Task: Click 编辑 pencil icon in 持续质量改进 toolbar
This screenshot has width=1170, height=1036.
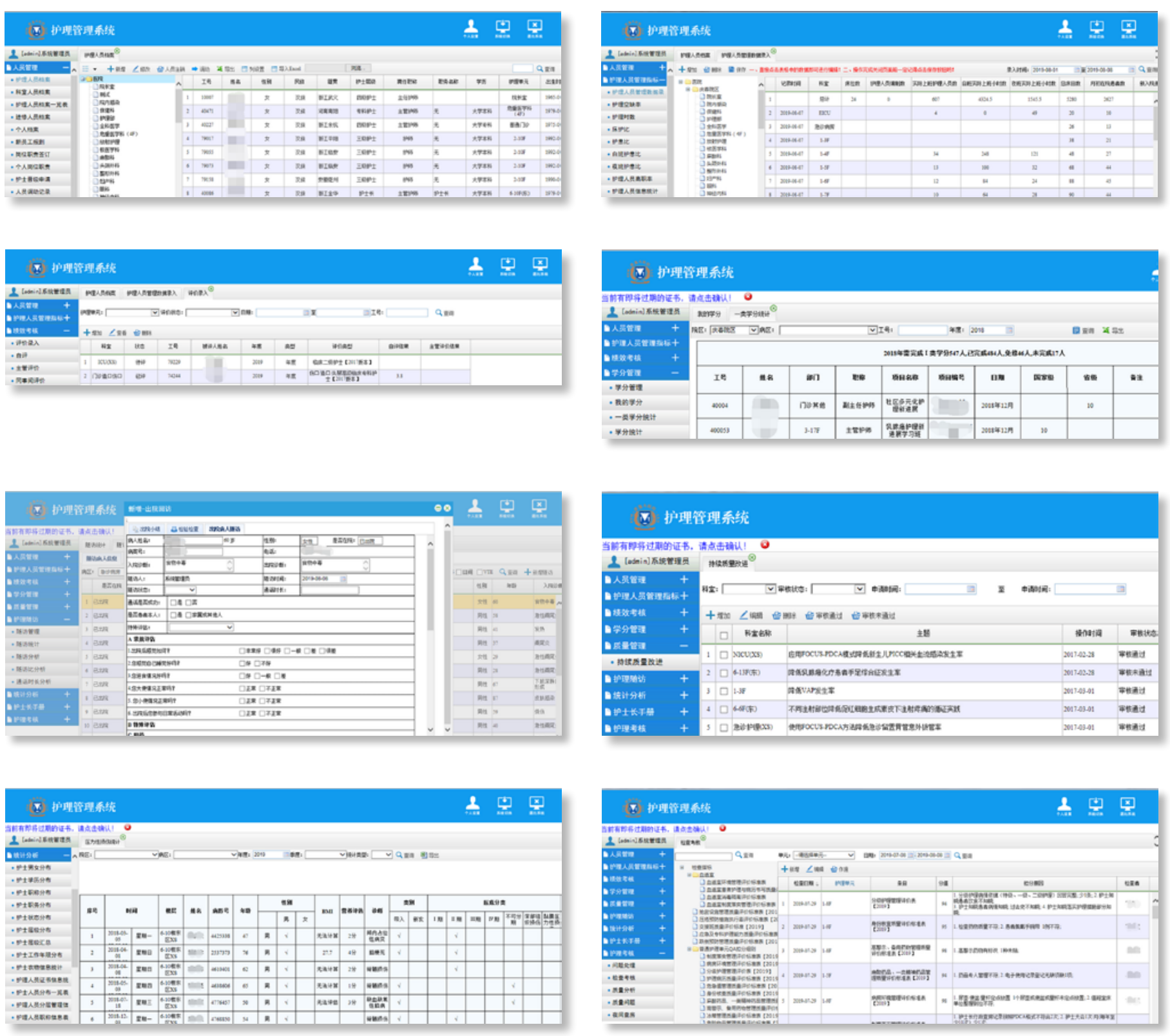Action: (744, 615)
